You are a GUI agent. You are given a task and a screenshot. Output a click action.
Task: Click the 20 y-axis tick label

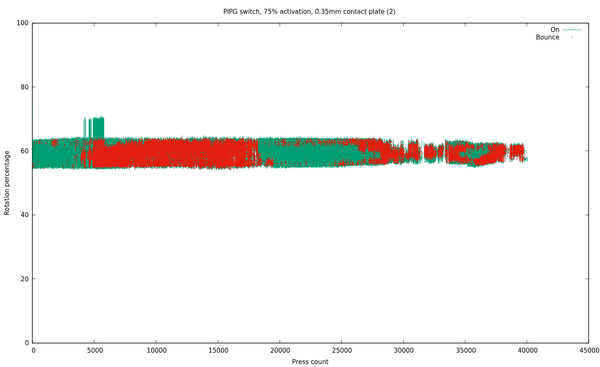click(24, 279)
